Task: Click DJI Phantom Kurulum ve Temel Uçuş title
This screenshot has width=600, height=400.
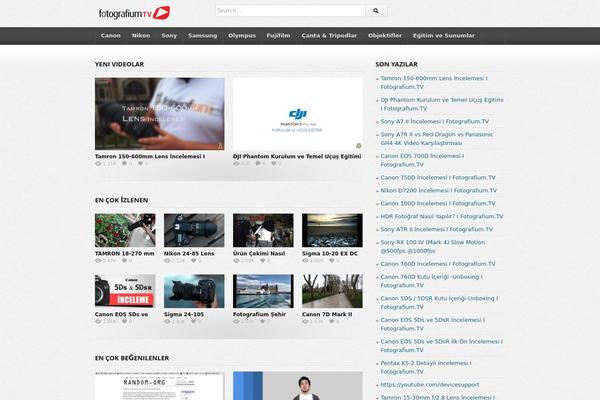Action: tap(297, 156)
